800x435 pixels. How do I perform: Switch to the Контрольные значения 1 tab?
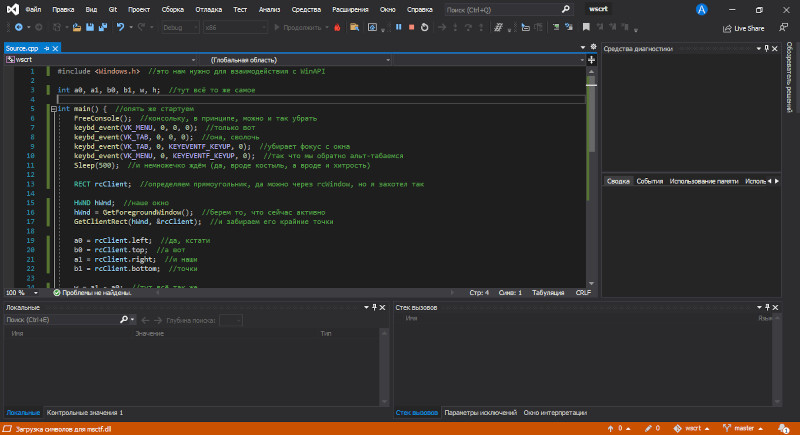click(85, 413)
